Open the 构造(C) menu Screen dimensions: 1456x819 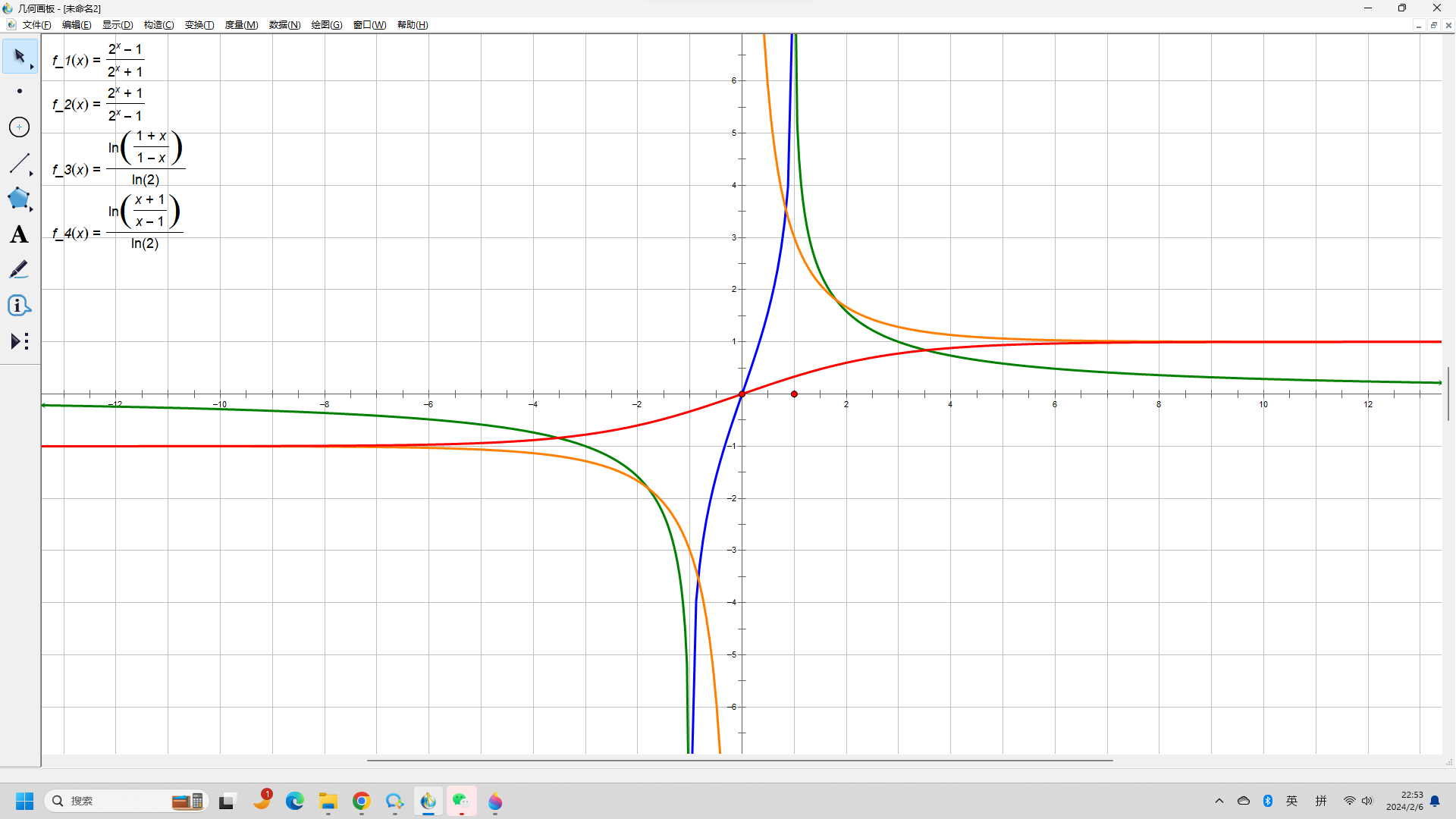click(158, 25)
